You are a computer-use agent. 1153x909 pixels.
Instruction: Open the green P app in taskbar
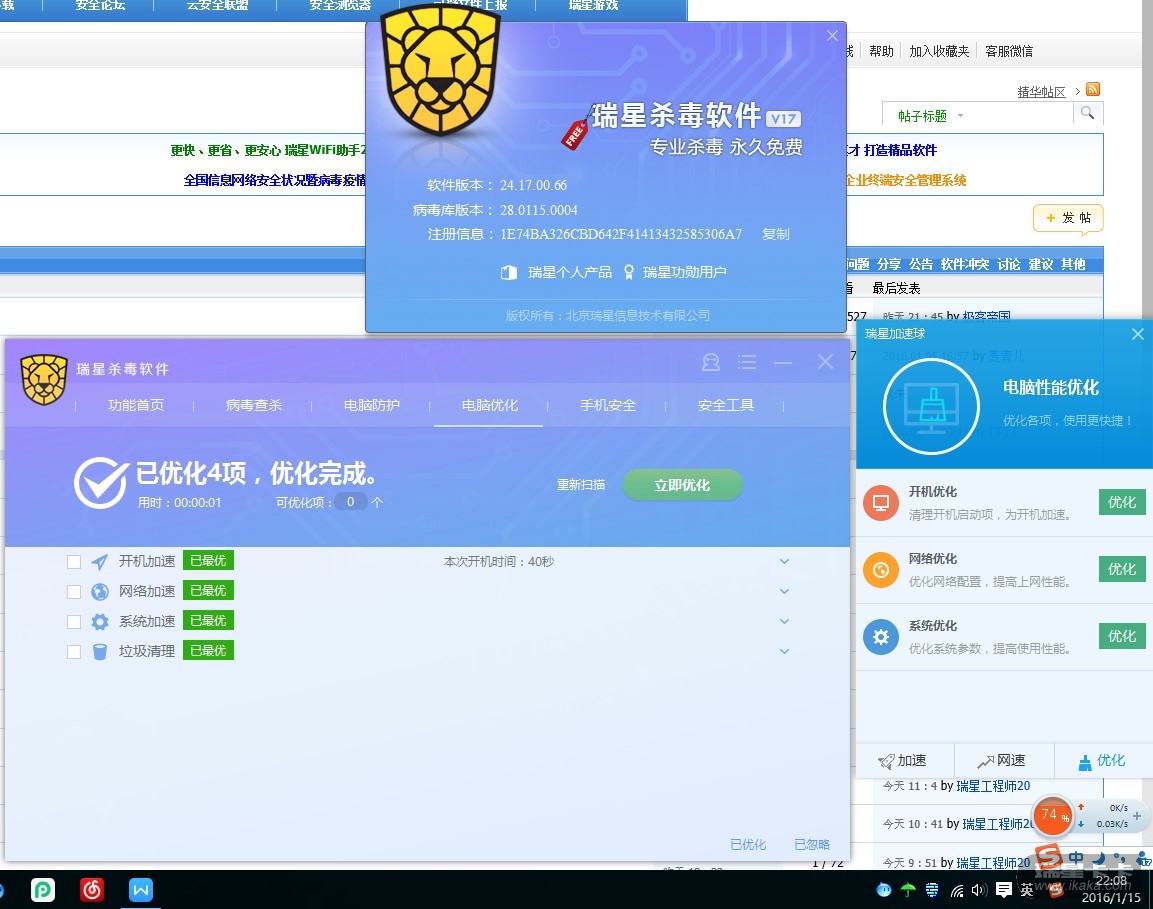[43, 890]
